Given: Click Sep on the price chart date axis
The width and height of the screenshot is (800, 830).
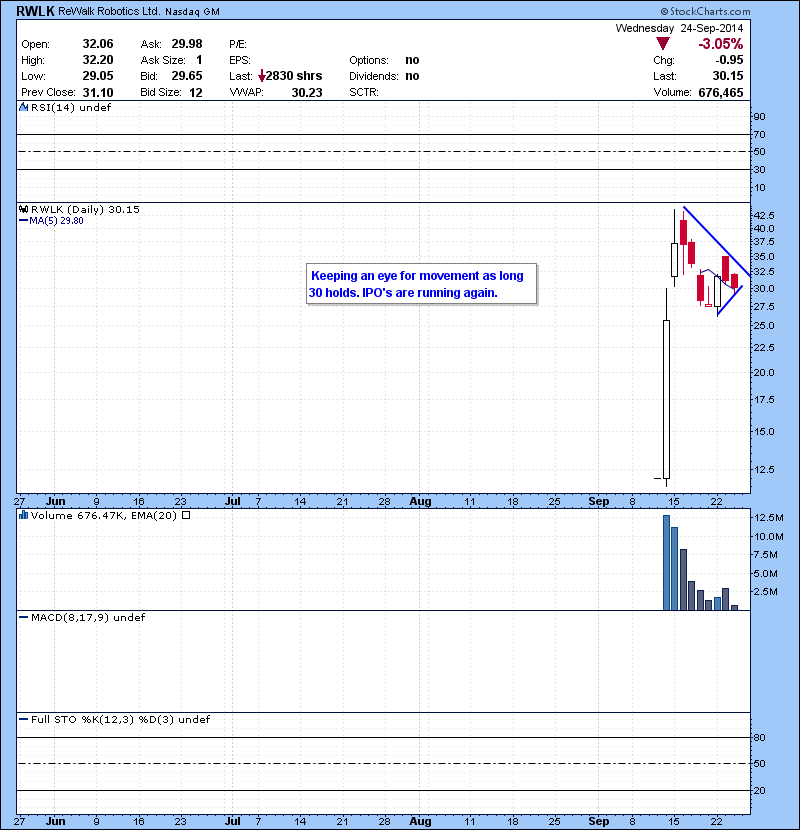Looking at the screenshot, I should [x=599, y=501].
